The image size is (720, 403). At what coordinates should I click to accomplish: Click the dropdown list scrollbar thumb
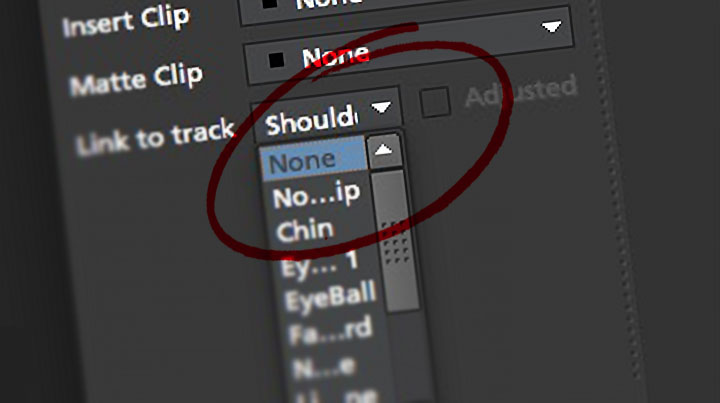click(x=396, y=241)
